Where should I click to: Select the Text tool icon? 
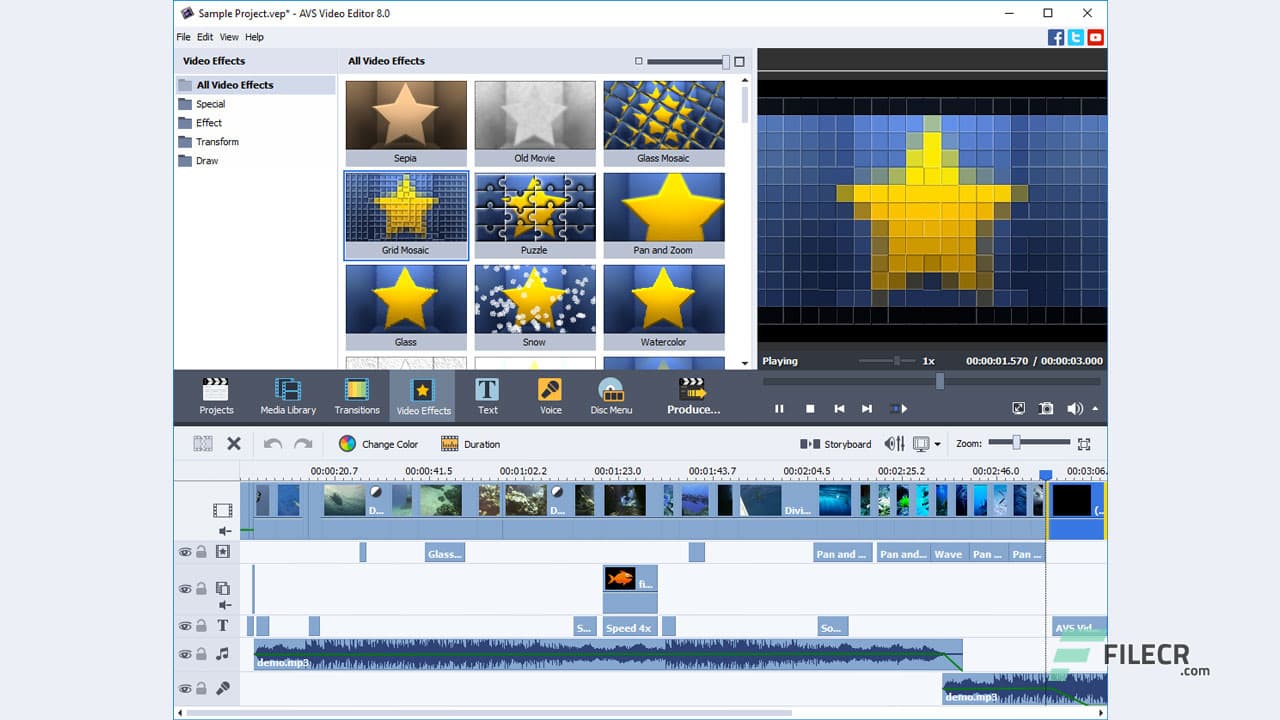pyautogui.click(x=487, y=395)
